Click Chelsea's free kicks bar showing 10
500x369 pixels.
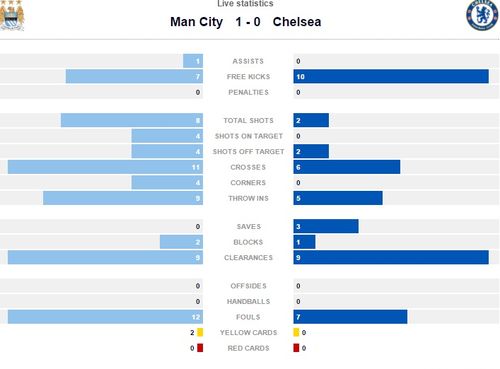391,77
